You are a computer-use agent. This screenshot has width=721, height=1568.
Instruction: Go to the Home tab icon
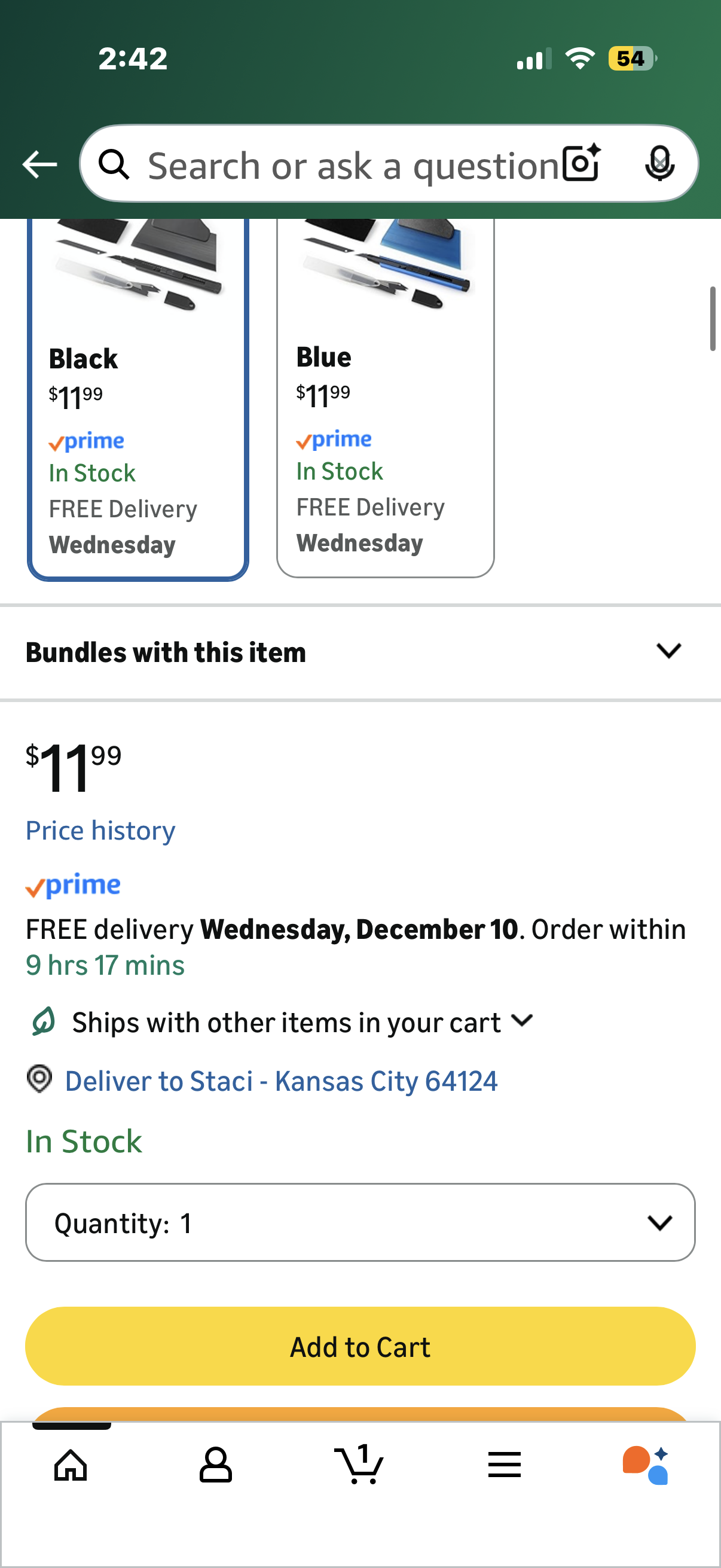(x=71, y=1465)
